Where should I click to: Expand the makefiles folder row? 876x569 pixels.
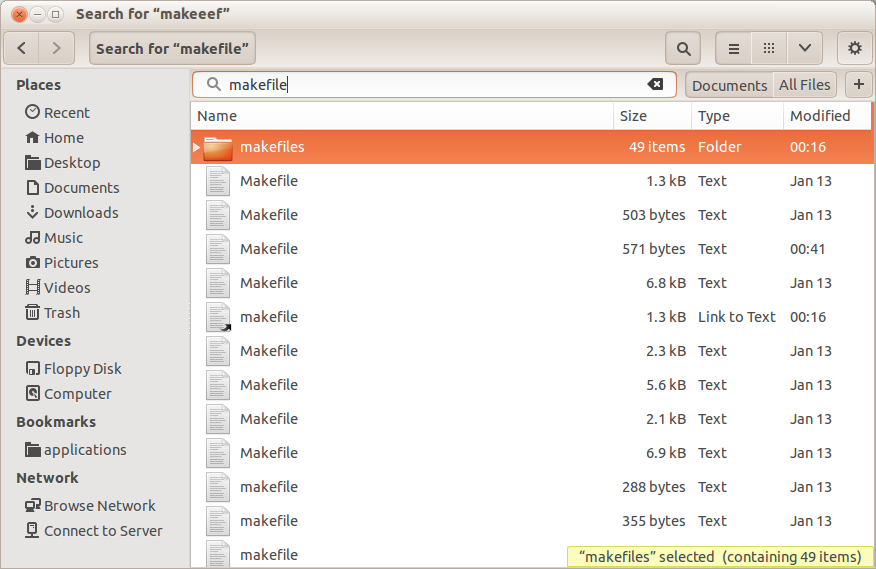[197, 147]
